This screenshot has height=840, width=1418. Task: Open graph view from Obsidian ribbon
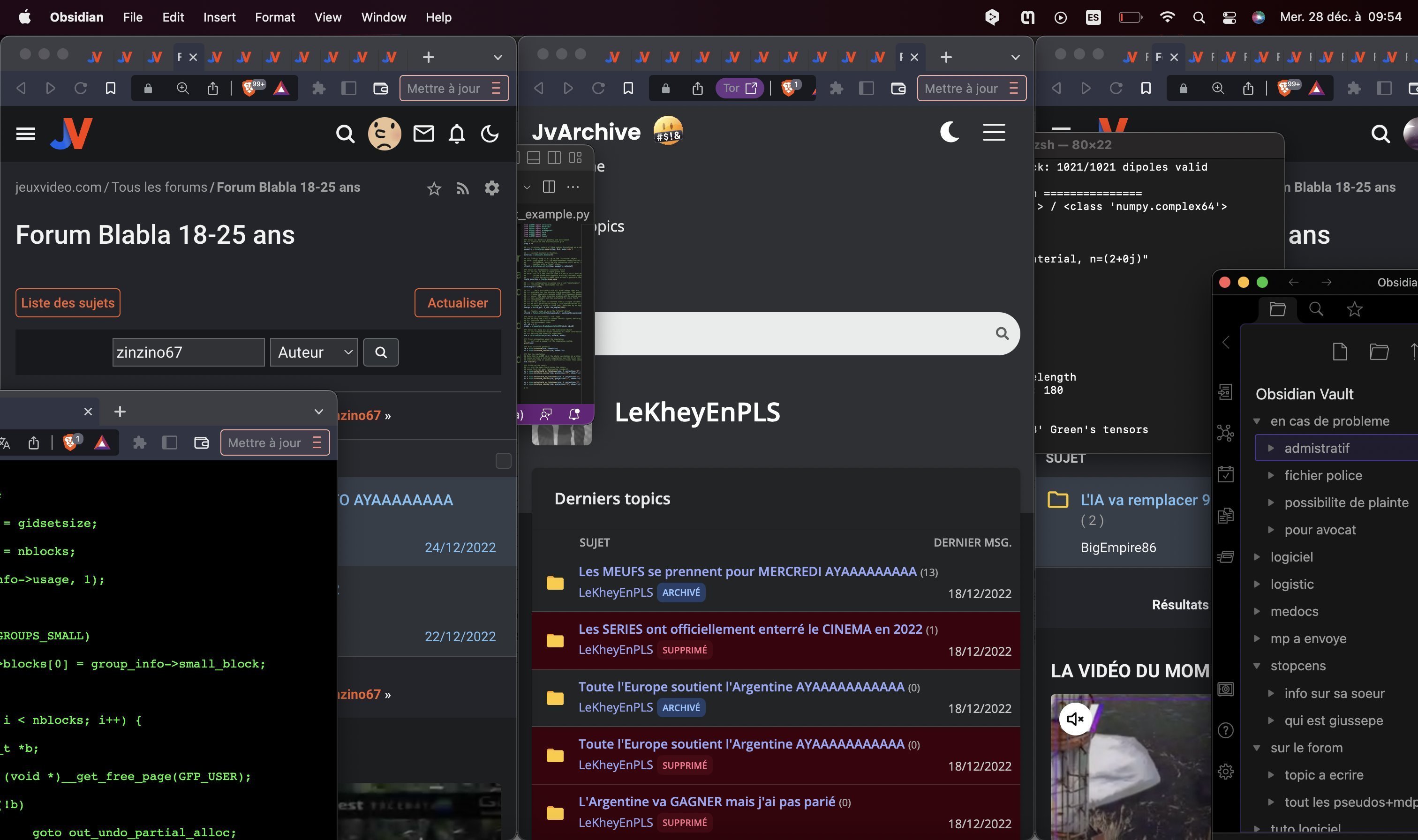(1226, 433)
